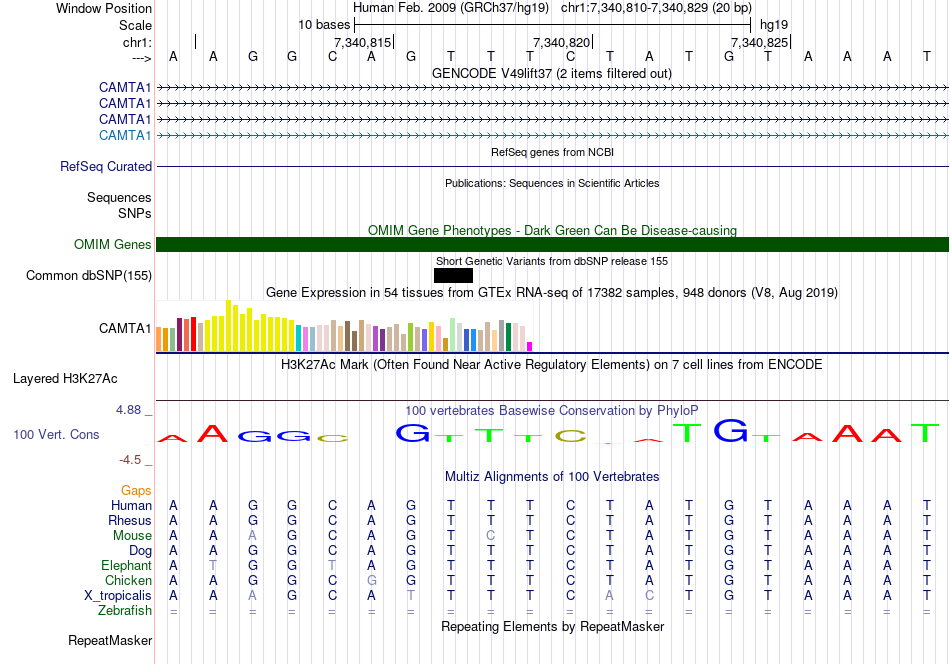Click the Layered H3K27Ac track label
Image resolution: width=950 pixels, height=664 pixels.
click(x=65, y=379)
